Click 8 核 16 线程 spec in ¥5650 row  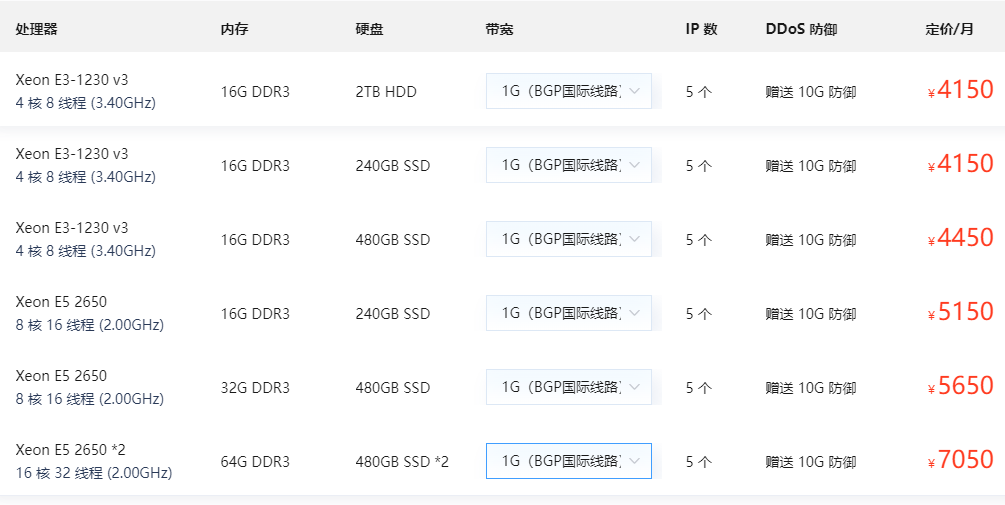pos(90,399)
